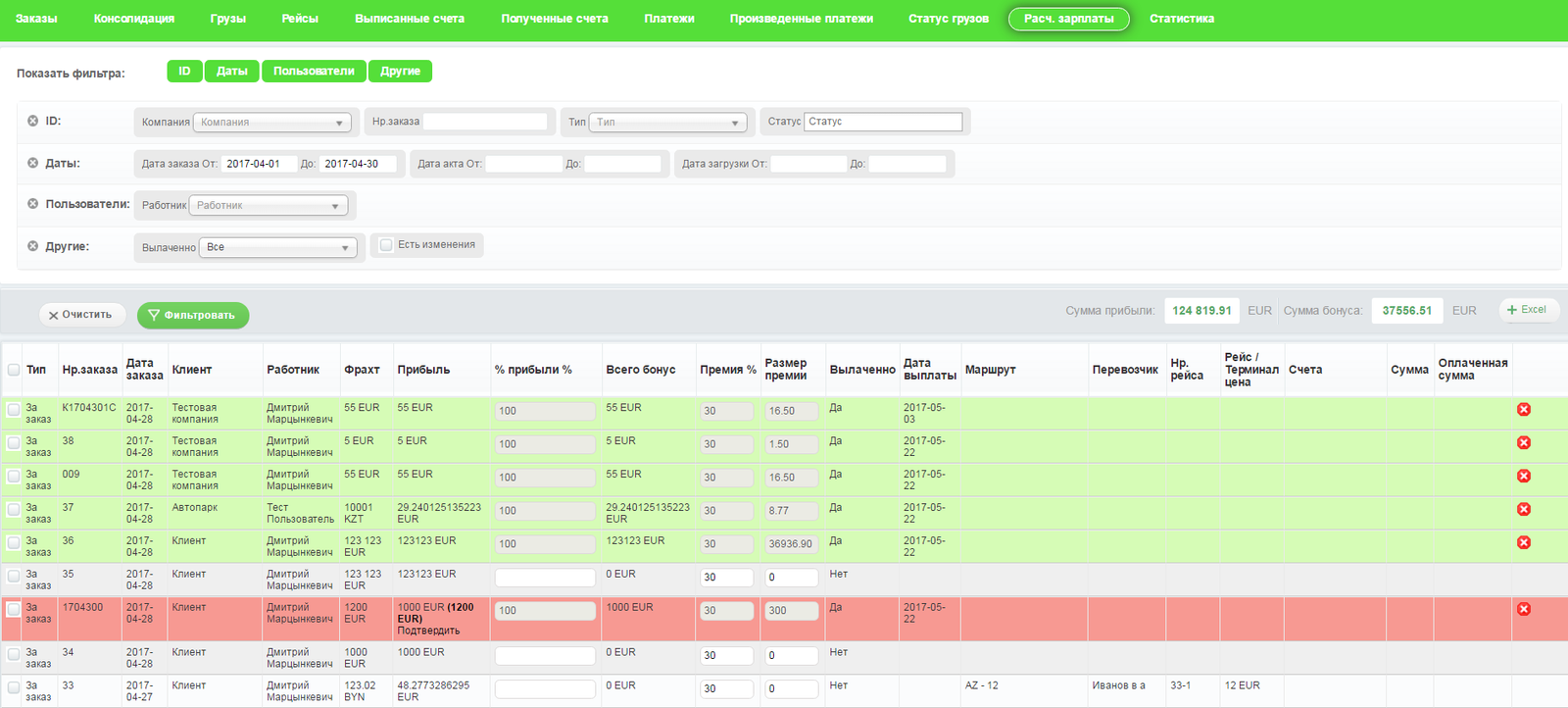Open Платежи section
This screenshot has height=708, width=1568.
[x=669, y=19]
